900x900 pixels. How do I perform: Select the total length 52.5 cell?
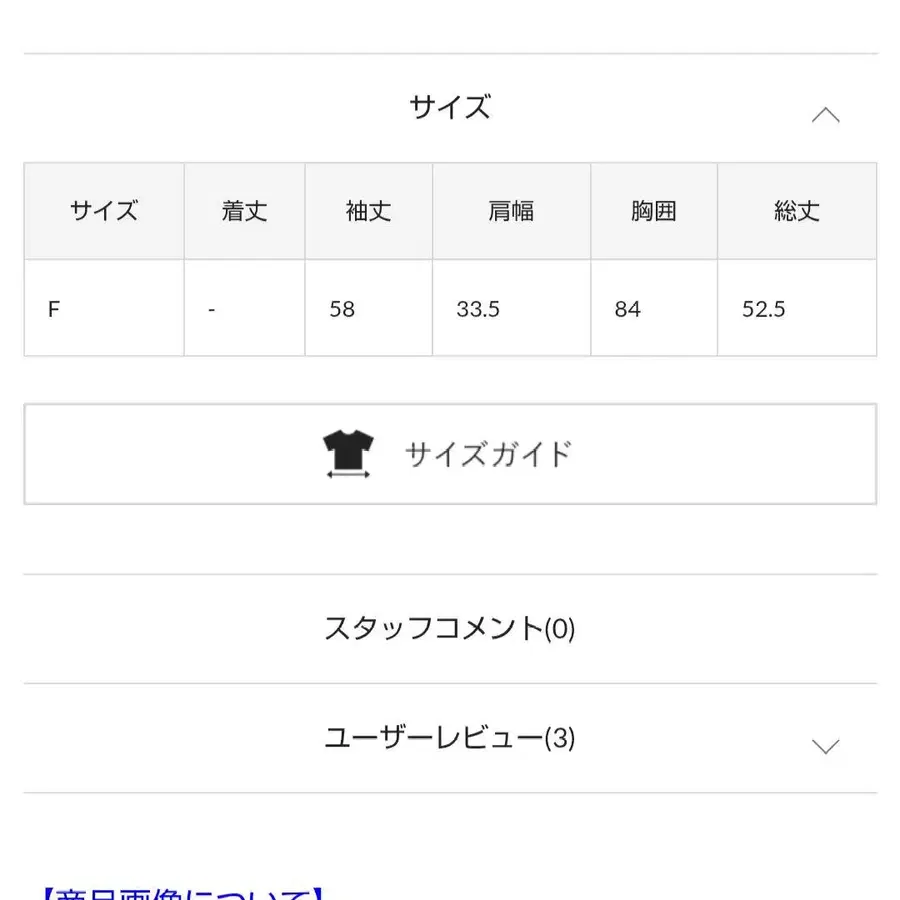(x=764, y=309)
